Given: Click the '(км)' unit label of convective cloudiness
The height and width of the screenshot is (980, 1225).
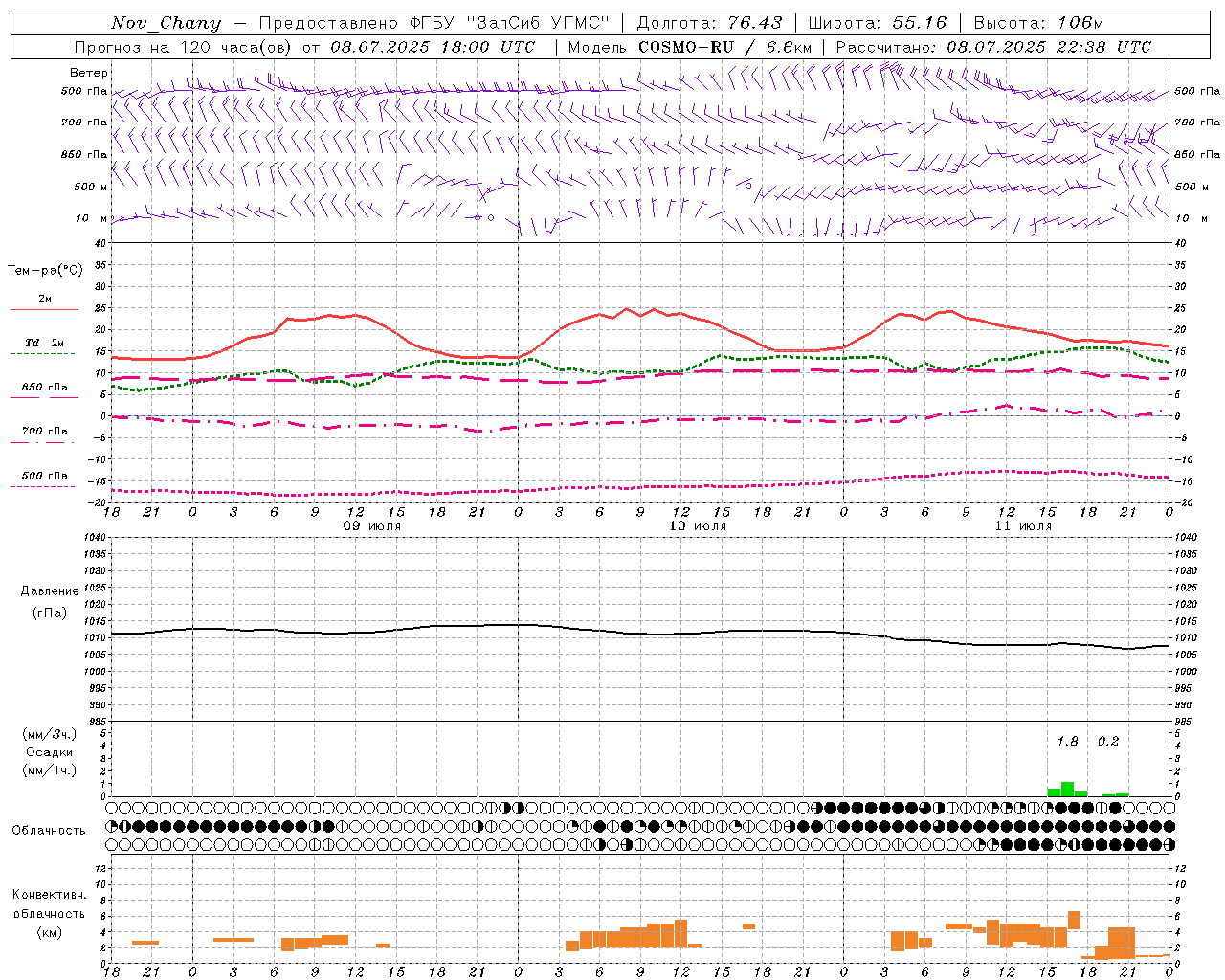Looking at the screenshot, I should (49, 932).
